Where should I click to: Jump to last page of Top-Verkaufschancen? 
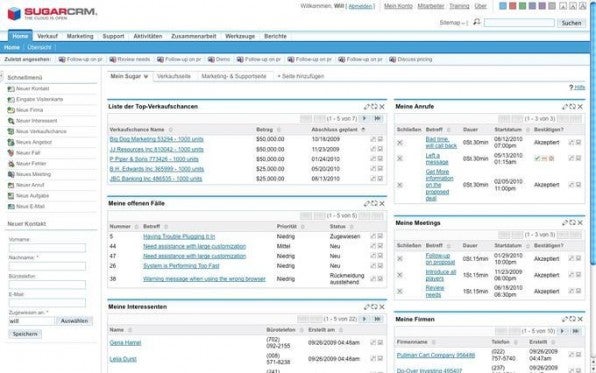pyautogui.click(x=377, y=119)
